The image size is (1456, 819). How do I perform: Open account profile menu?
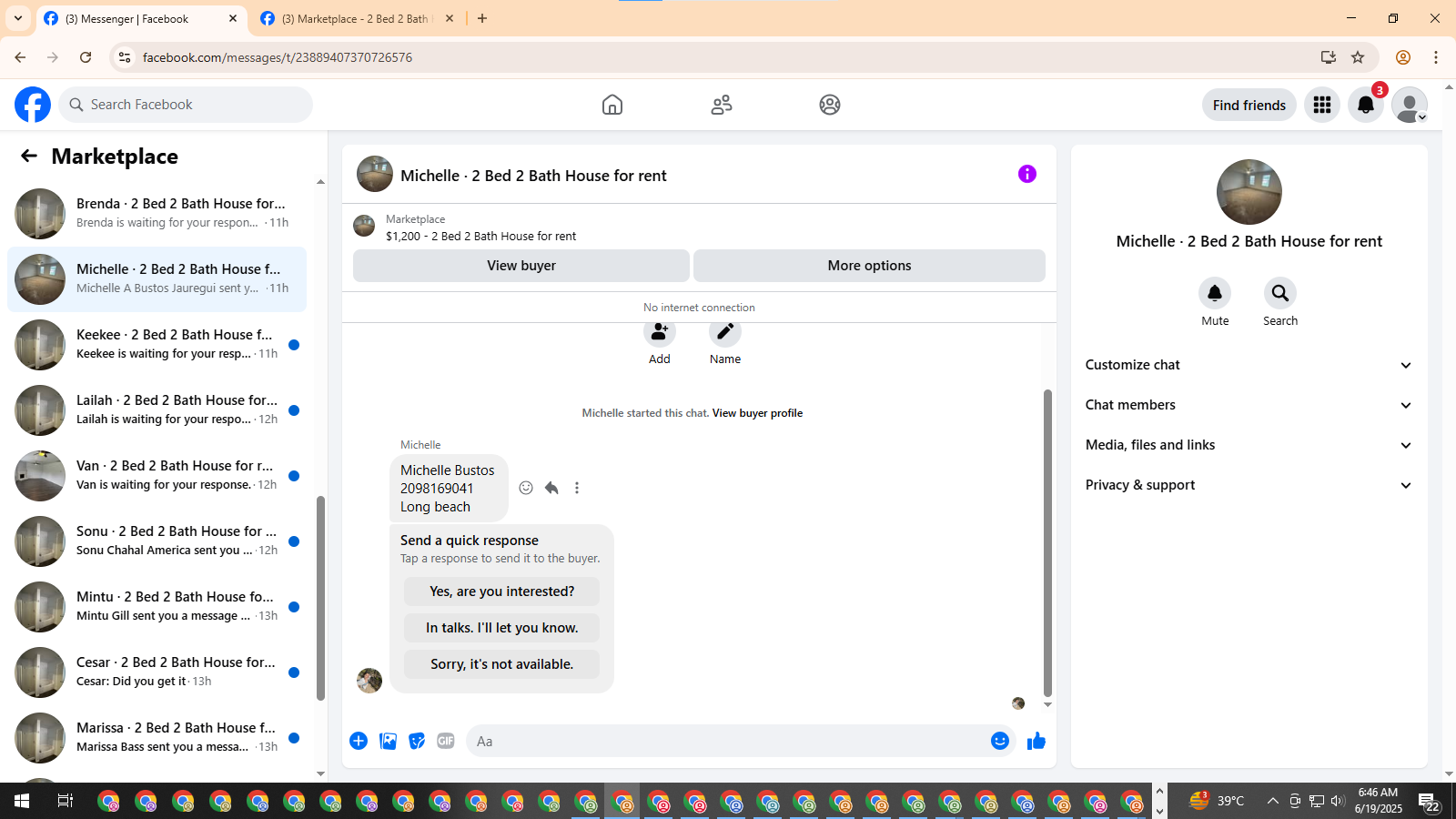(1410, 105)
